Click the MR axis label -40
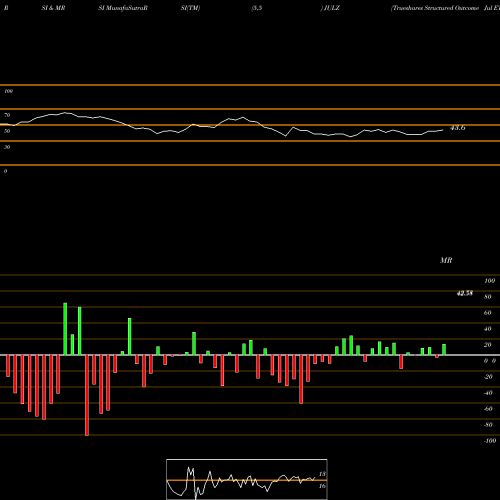The height and width of the screenshot is (500, 500). (x=488, y=393)
